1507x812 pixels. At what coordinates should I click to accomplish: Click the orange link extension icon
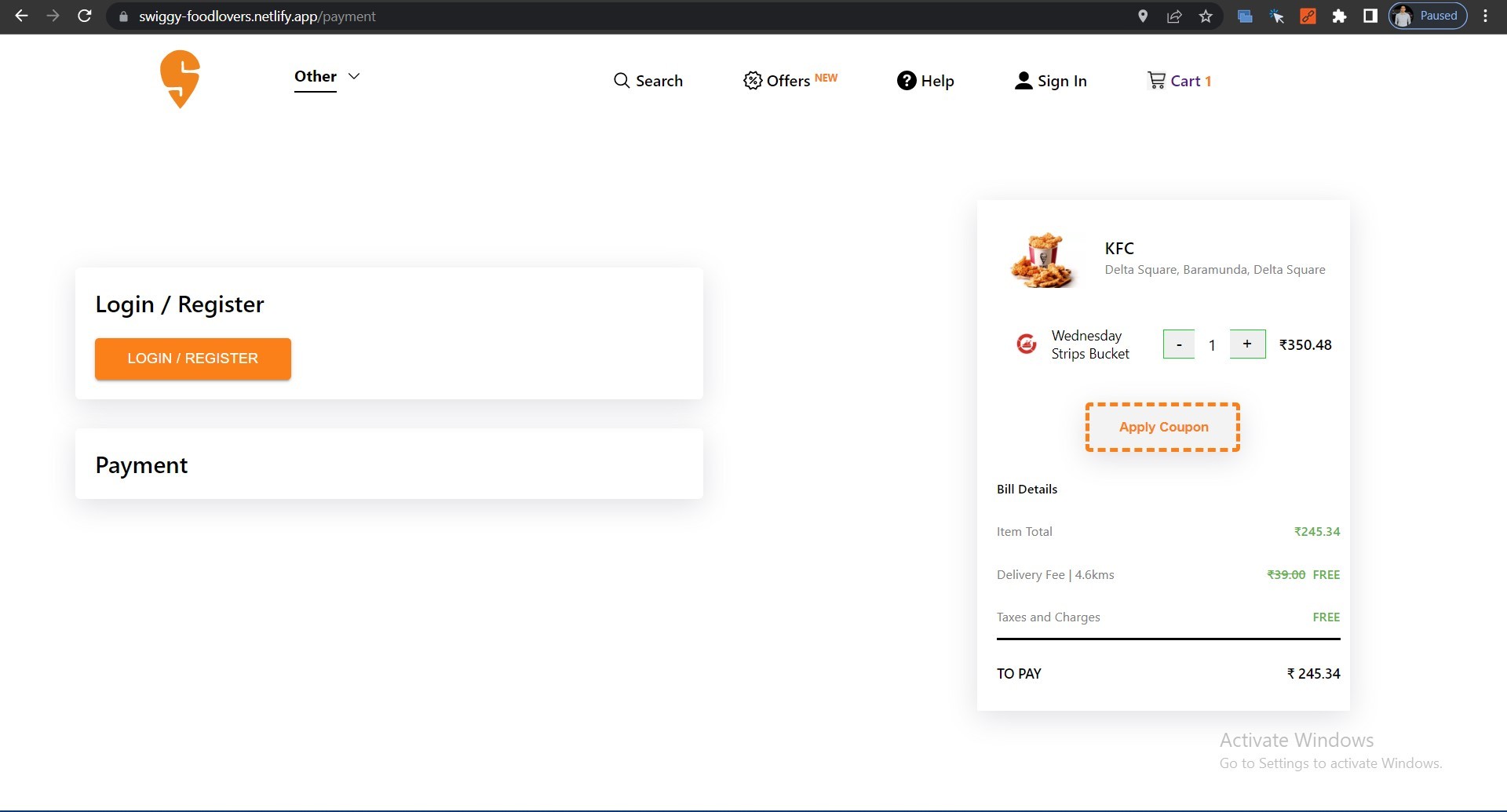(1308, 16)
